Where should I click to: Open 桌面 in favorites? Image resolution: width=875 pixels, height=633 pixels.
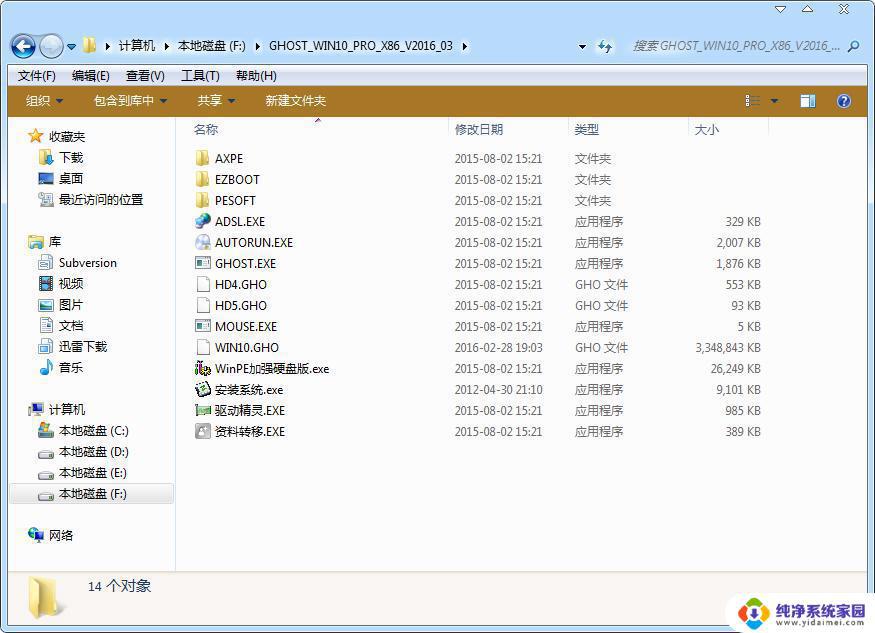[x=71, y=179]
